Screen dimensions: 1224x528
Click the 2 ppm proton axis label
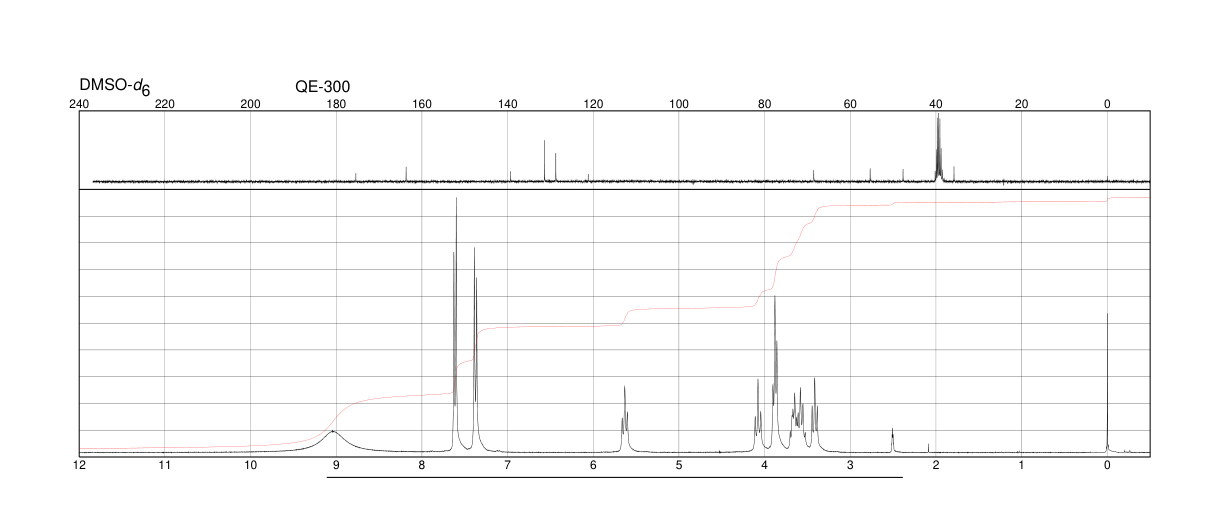(x=936, y=466)
